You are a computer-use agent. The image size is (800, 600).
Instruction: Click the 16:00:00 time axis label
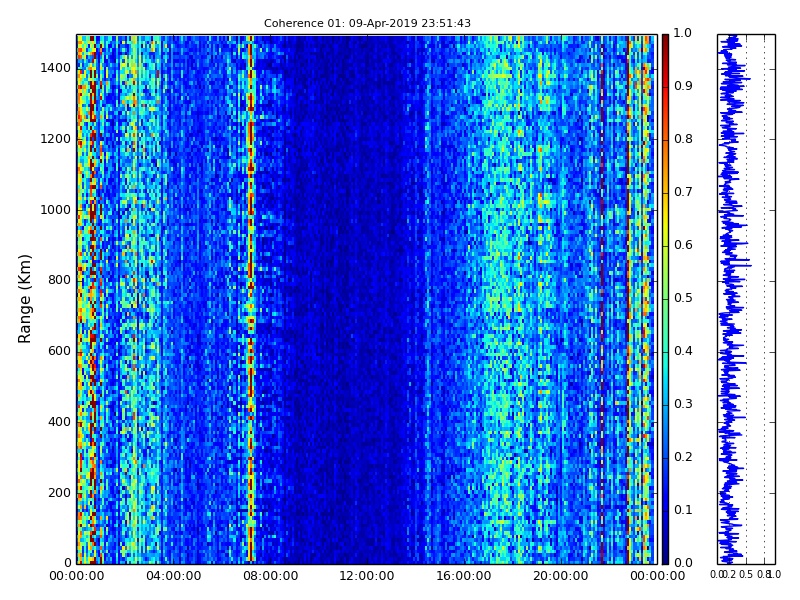point(464,576)
